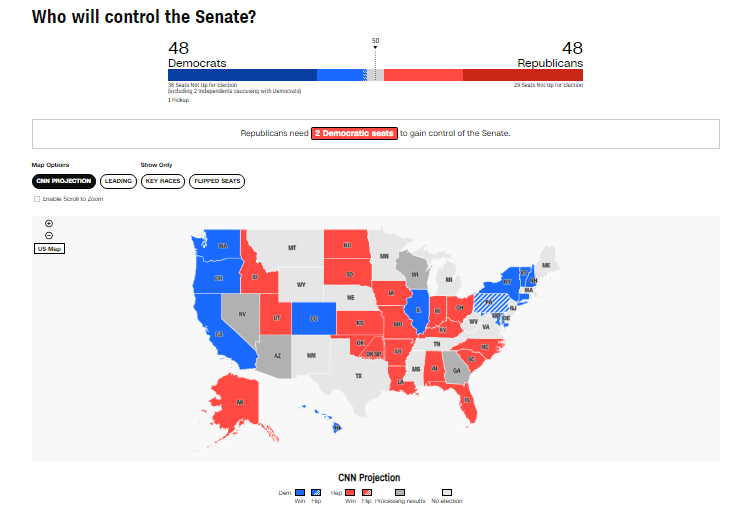
Task: Zoom in on the Senate map
Action: pyautogui.click(x=49, y=223)
